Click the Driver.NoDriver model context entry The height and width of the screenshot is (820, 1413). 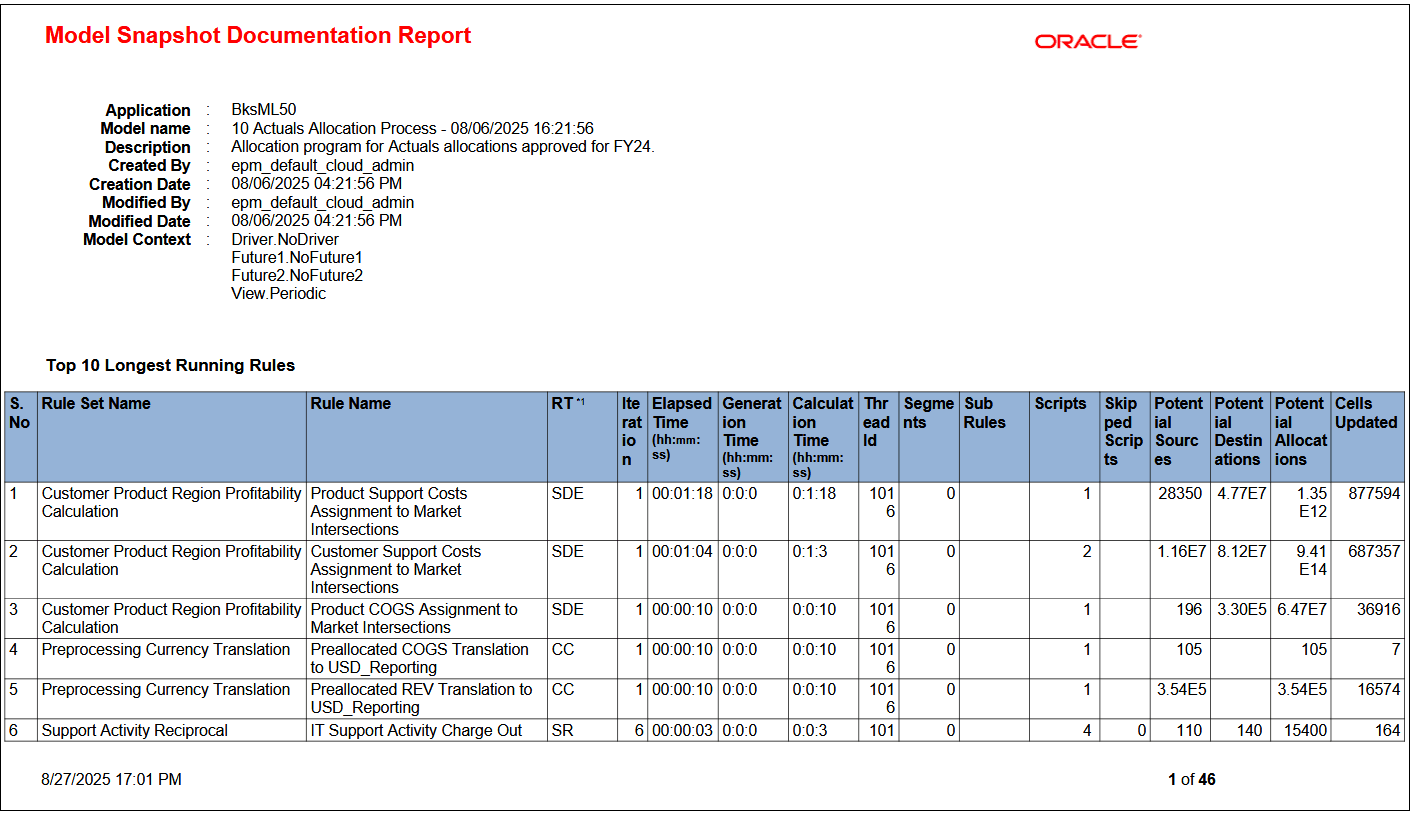click(286, 239)
